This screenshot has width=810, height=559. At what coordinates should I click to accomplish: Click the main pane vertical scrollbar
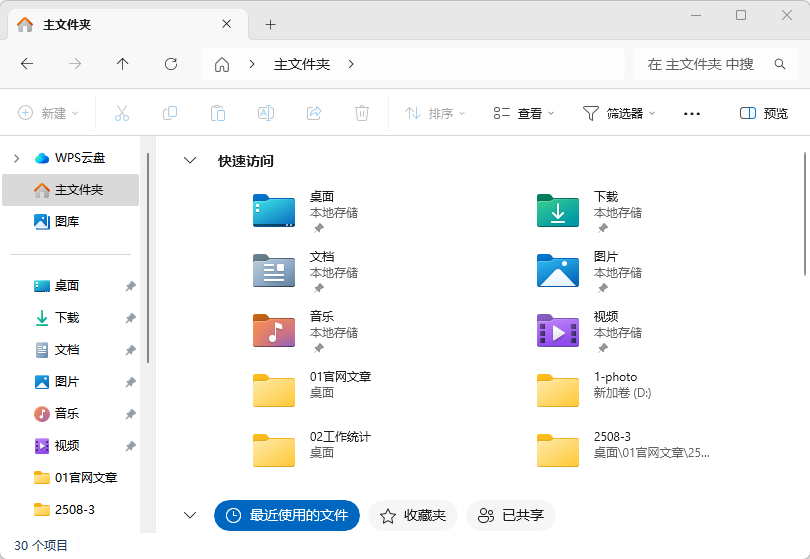[805, 214]
